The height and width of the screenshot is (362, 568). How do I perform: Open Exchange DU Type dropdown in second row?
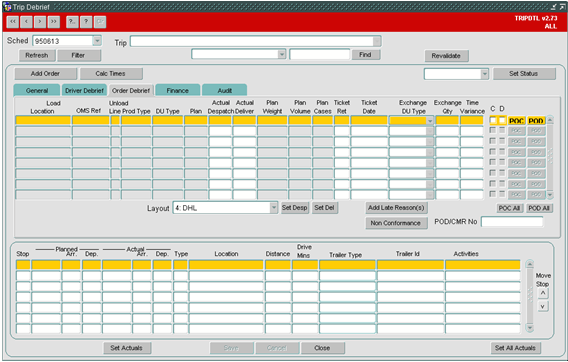coord(430,131)
